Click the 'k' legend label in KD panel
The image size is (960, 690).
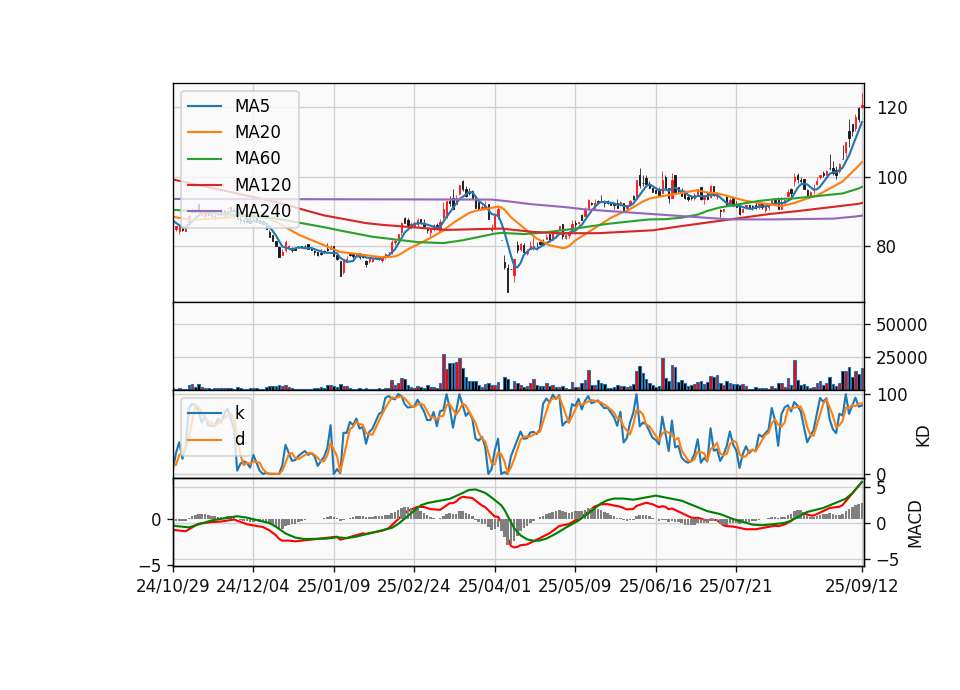coord(239,413)
